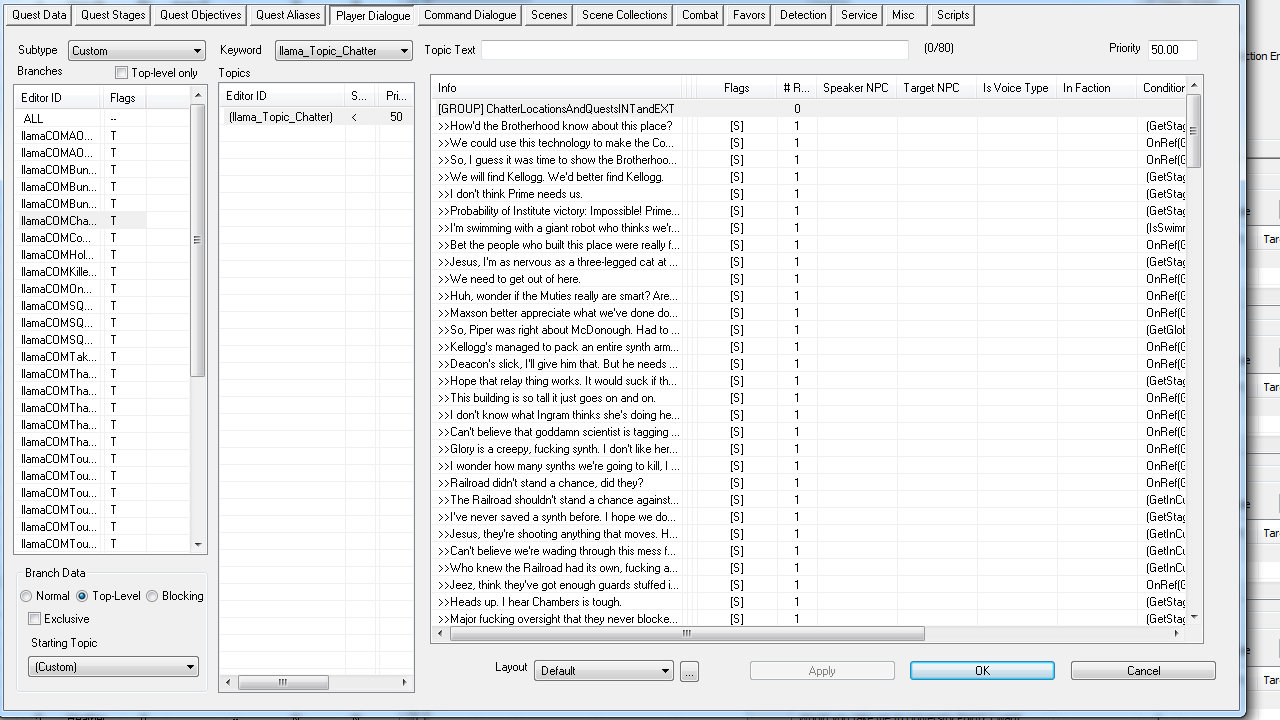Select the (llama_Topic_Chatter) topic row

315,117
